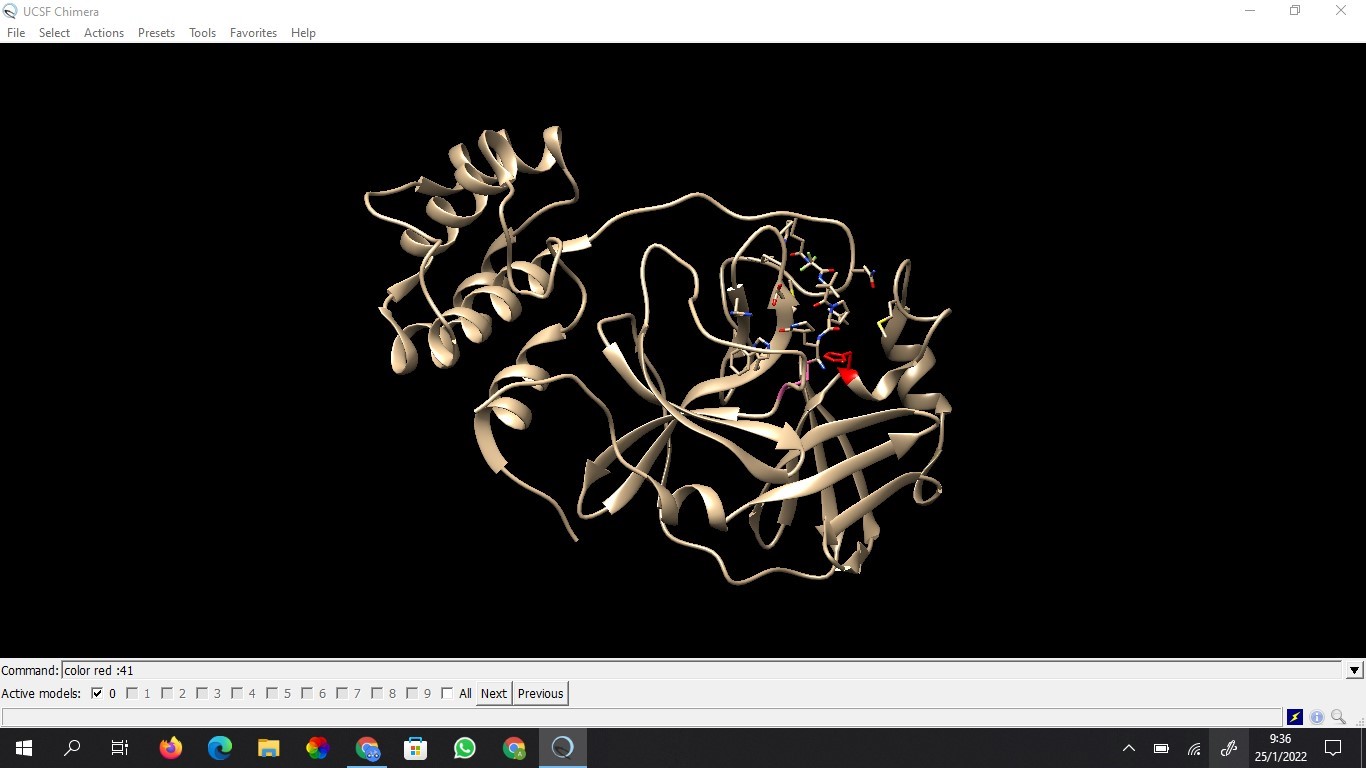
Task: Click the magnifying glass selection inspector icon
Action: point(1338,717)
